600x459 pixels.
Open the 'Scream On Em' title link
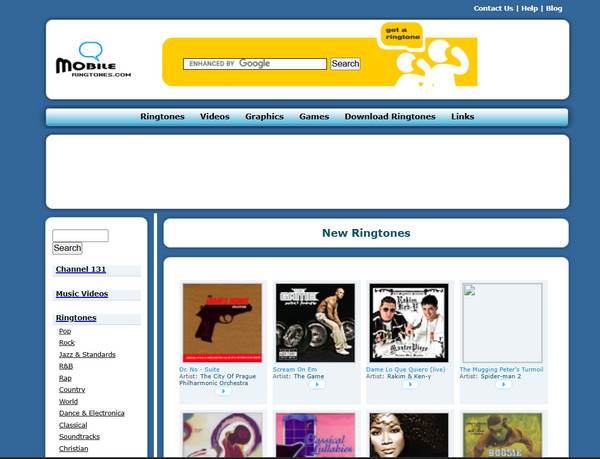tap(295, 369)
